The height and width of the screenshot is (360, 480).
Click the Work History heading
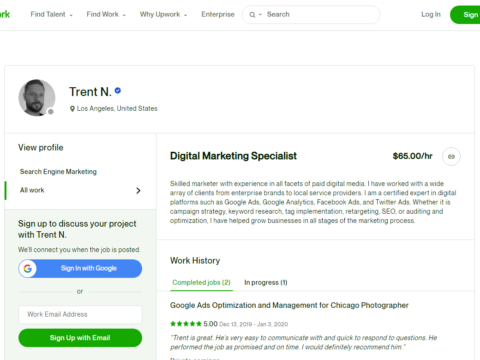(x=195, y=261)
